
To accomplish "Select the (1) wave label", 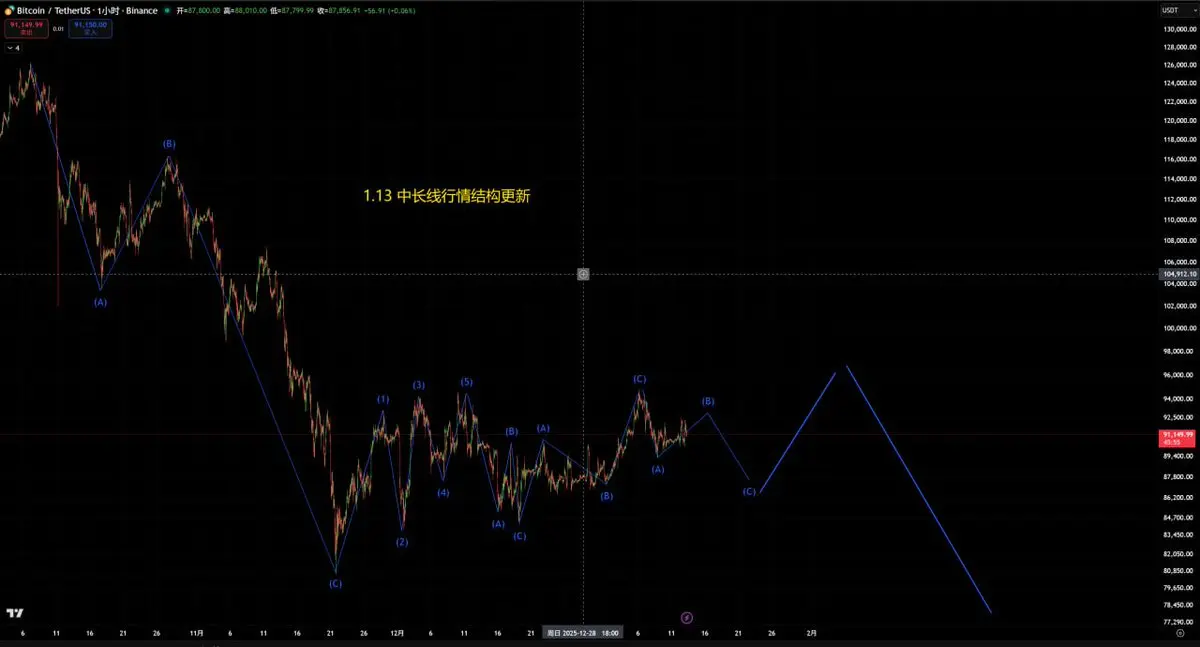I will click(383, 399).
